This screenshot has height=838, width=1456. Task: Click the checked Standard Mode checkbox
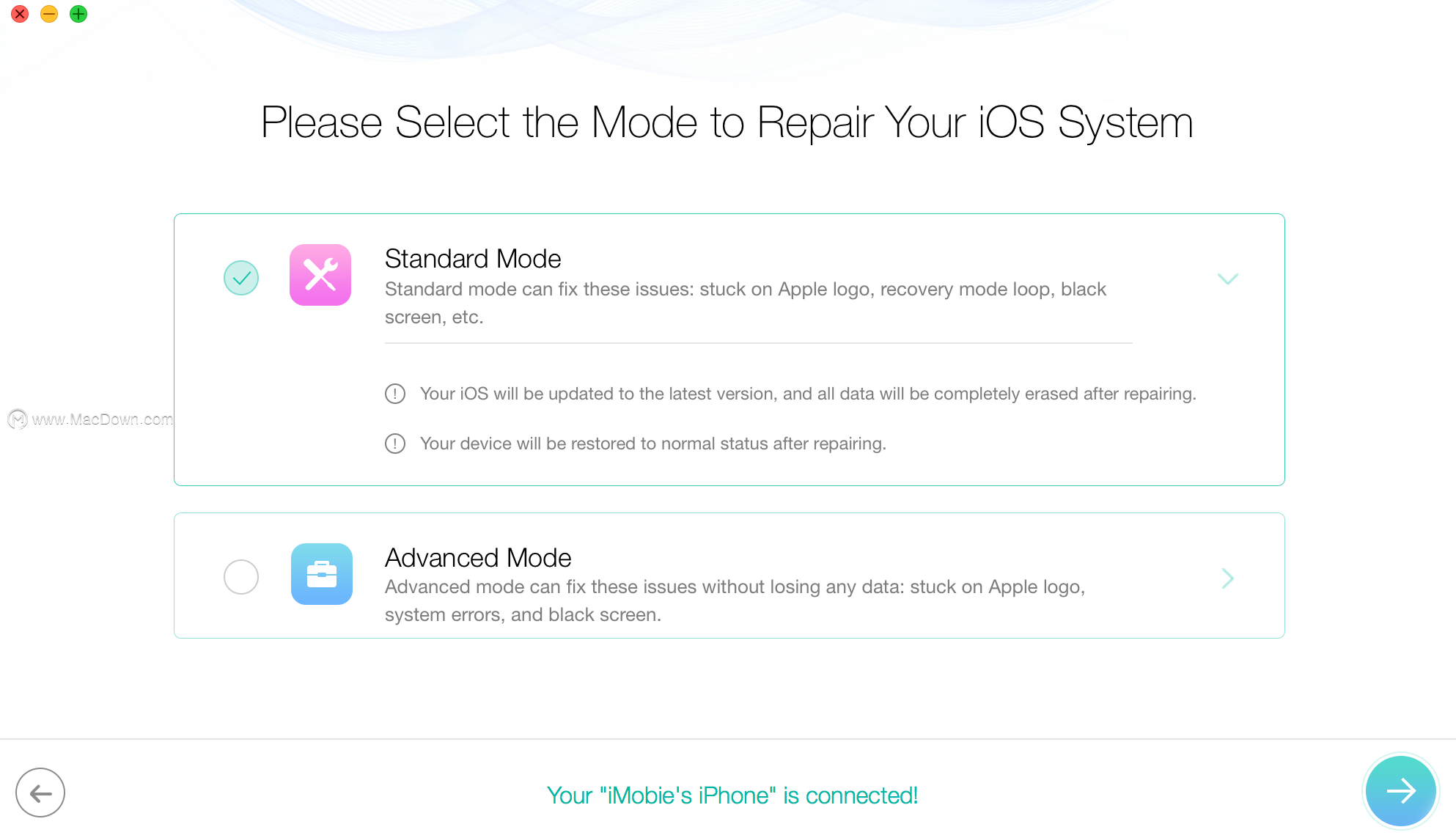click(240, 277)
